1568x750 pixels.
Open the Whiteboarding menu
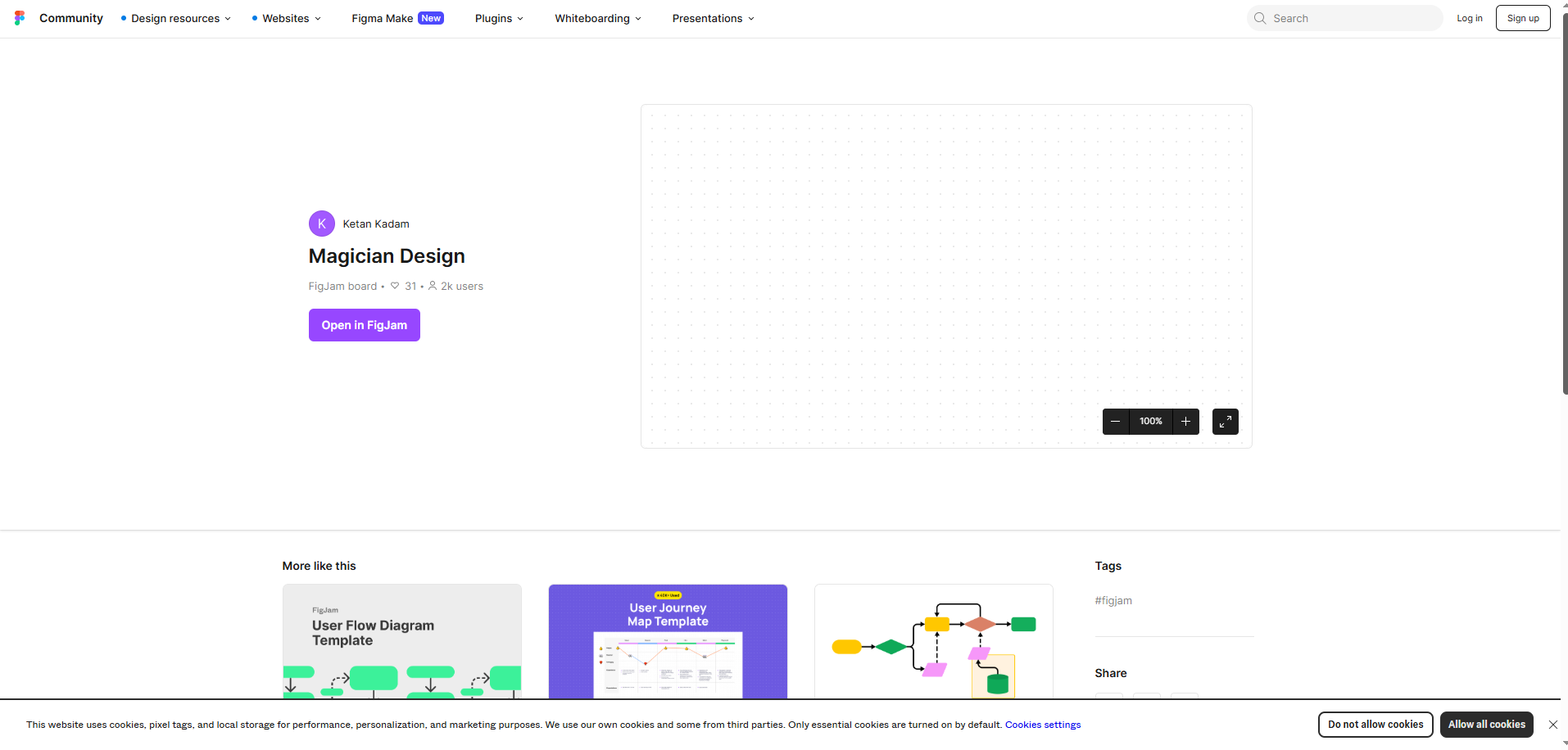click(x=597, y=18)
